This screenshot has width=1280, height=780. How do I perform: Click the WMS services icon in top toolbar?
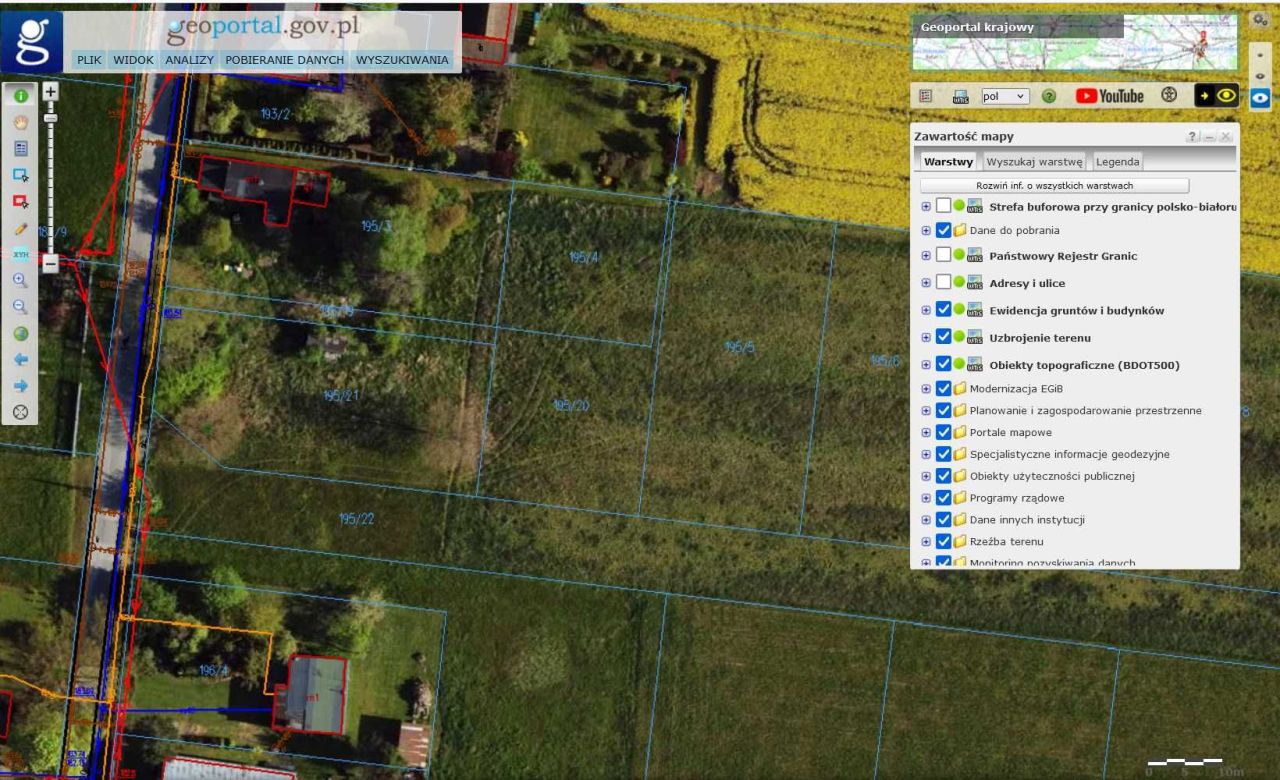point(960,96)
